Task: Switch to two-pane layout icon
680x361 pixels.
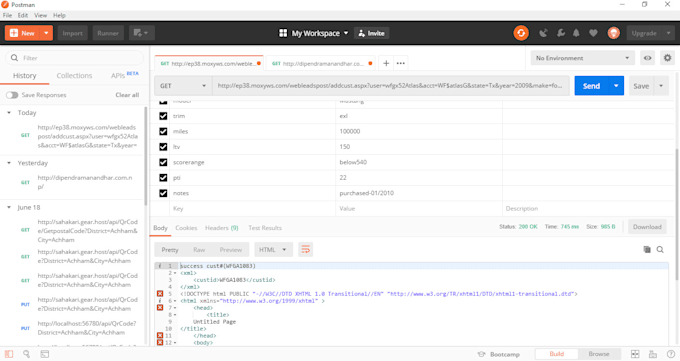Action: [635, 354]
